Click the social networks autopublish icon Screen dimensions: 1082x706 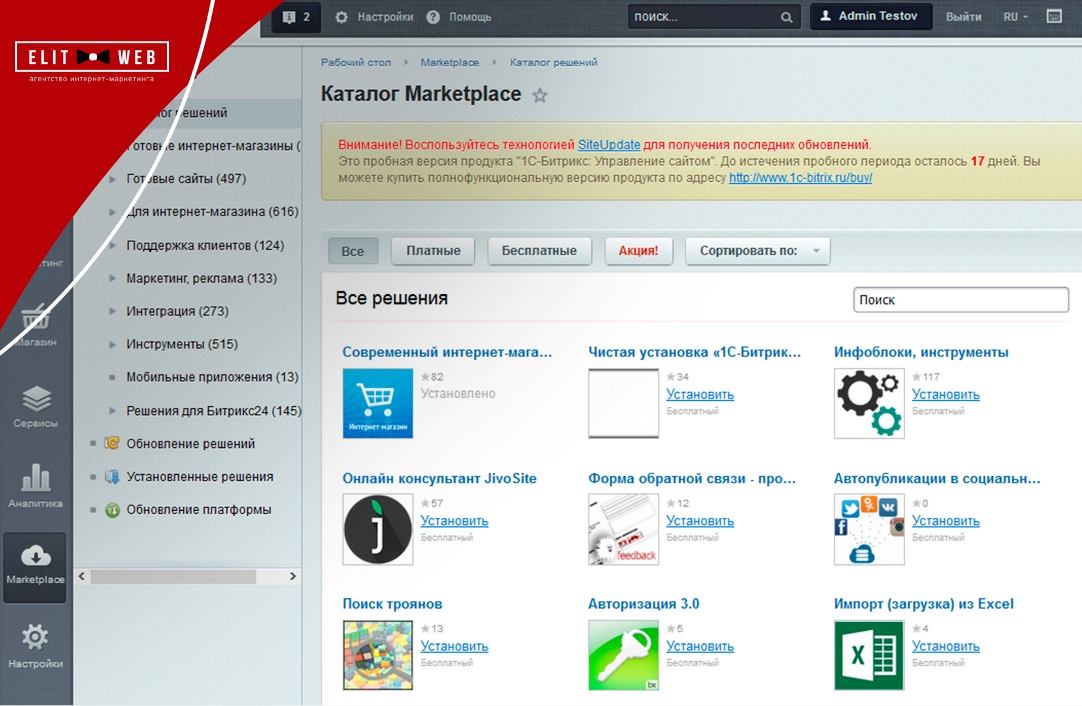point(869,529)
